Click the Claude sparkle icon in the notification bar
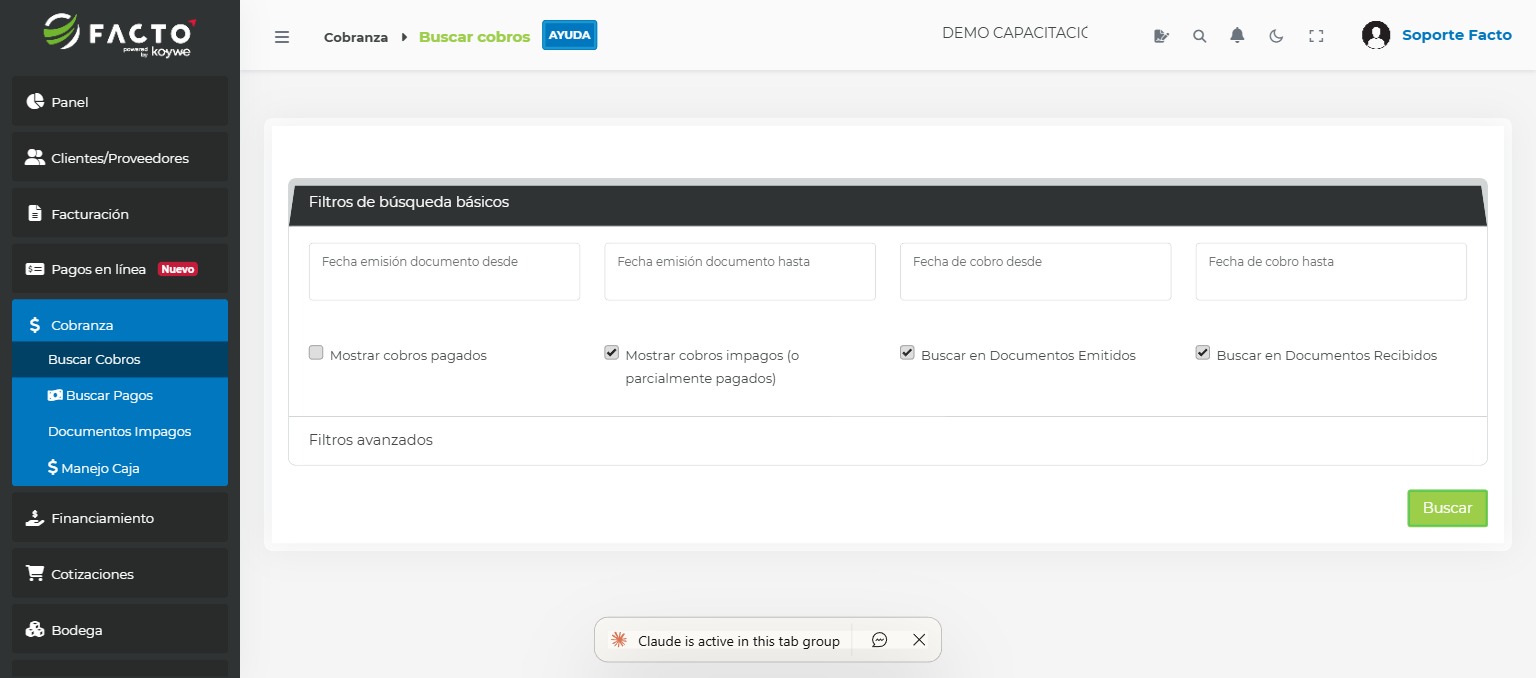 pos(618,640)
